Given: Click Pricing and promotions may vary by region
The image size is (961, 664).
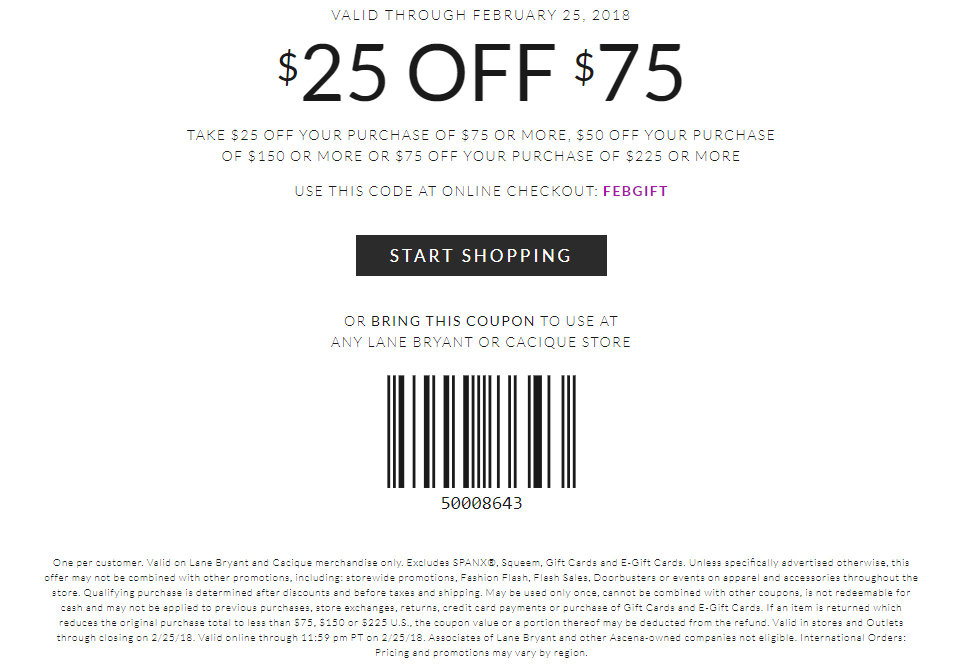Looking at the screenshot, I should (481, 653).
